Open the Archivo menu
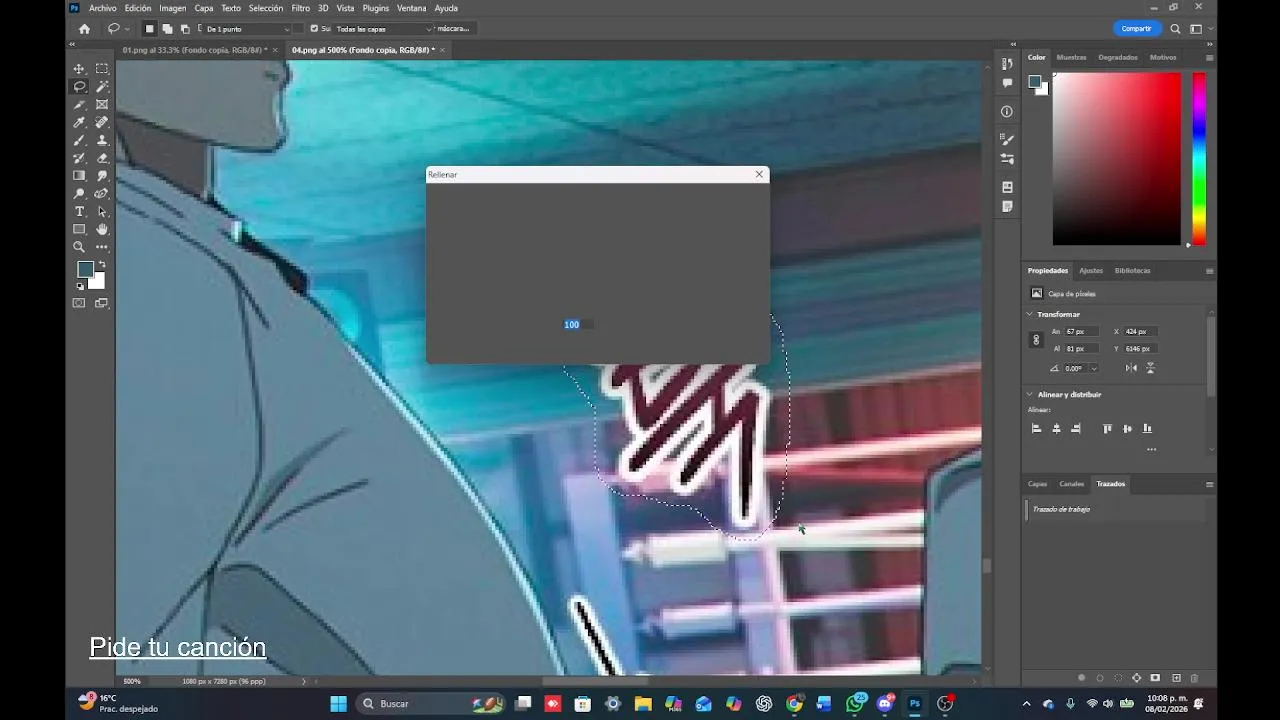 tap(103, 8)
